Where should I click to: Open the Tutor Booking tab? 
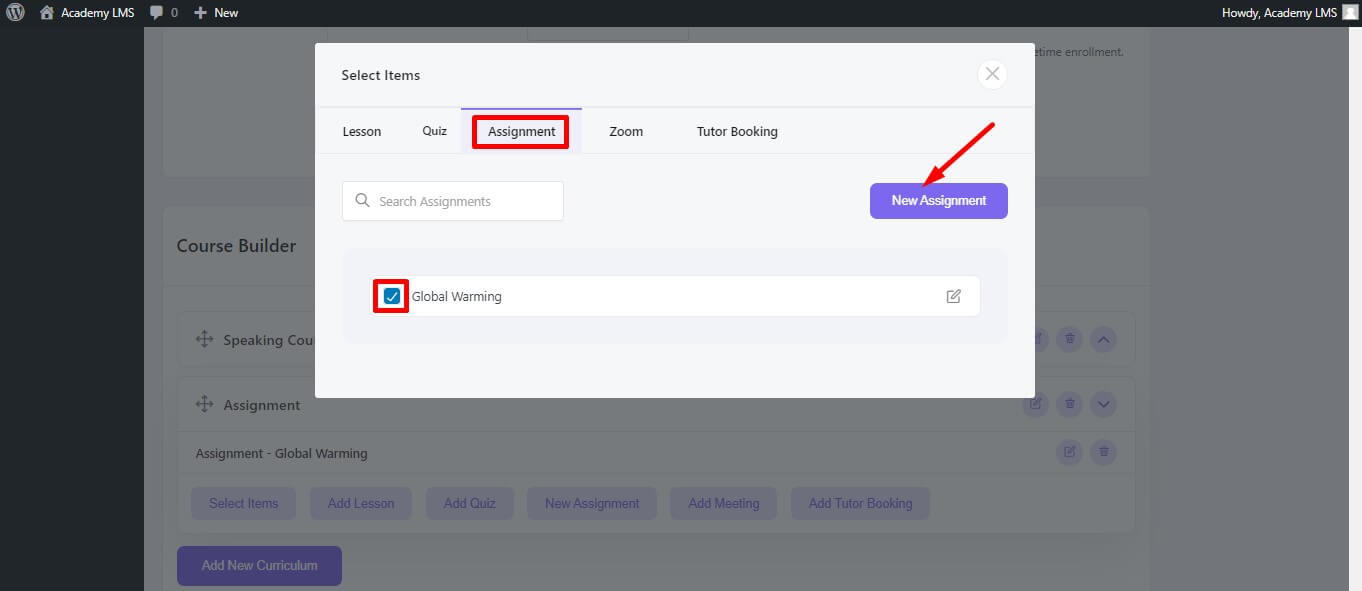click(x=736, y=131)
